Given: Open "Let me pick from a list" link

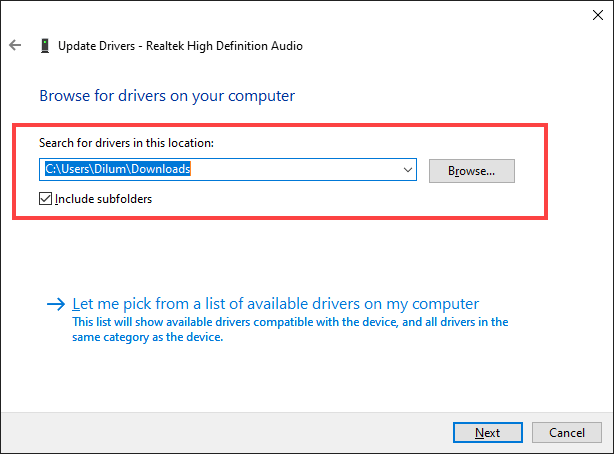Looking at the screenshot, I should (276, 303).
